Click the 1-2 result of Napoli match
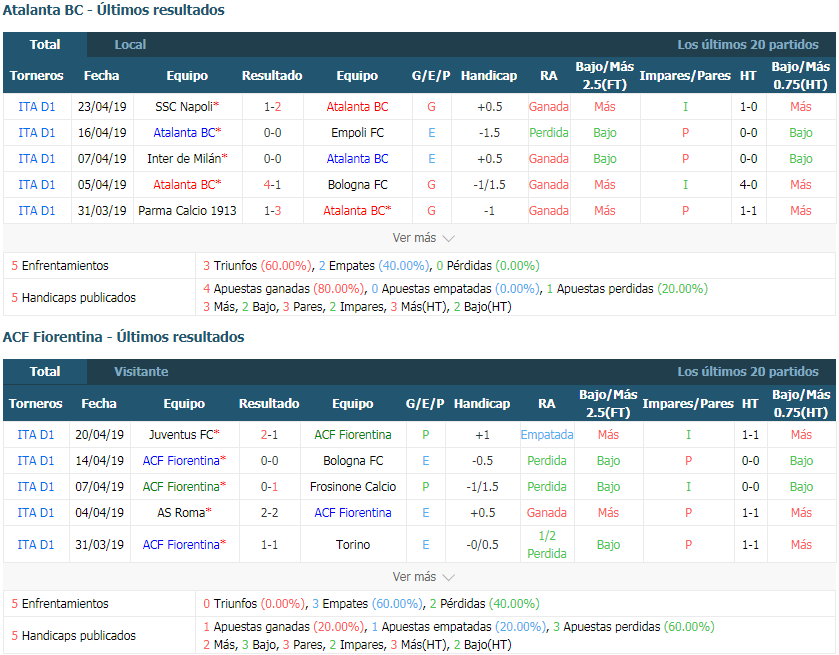The image size is (839, 655). [x=272, y=106]
